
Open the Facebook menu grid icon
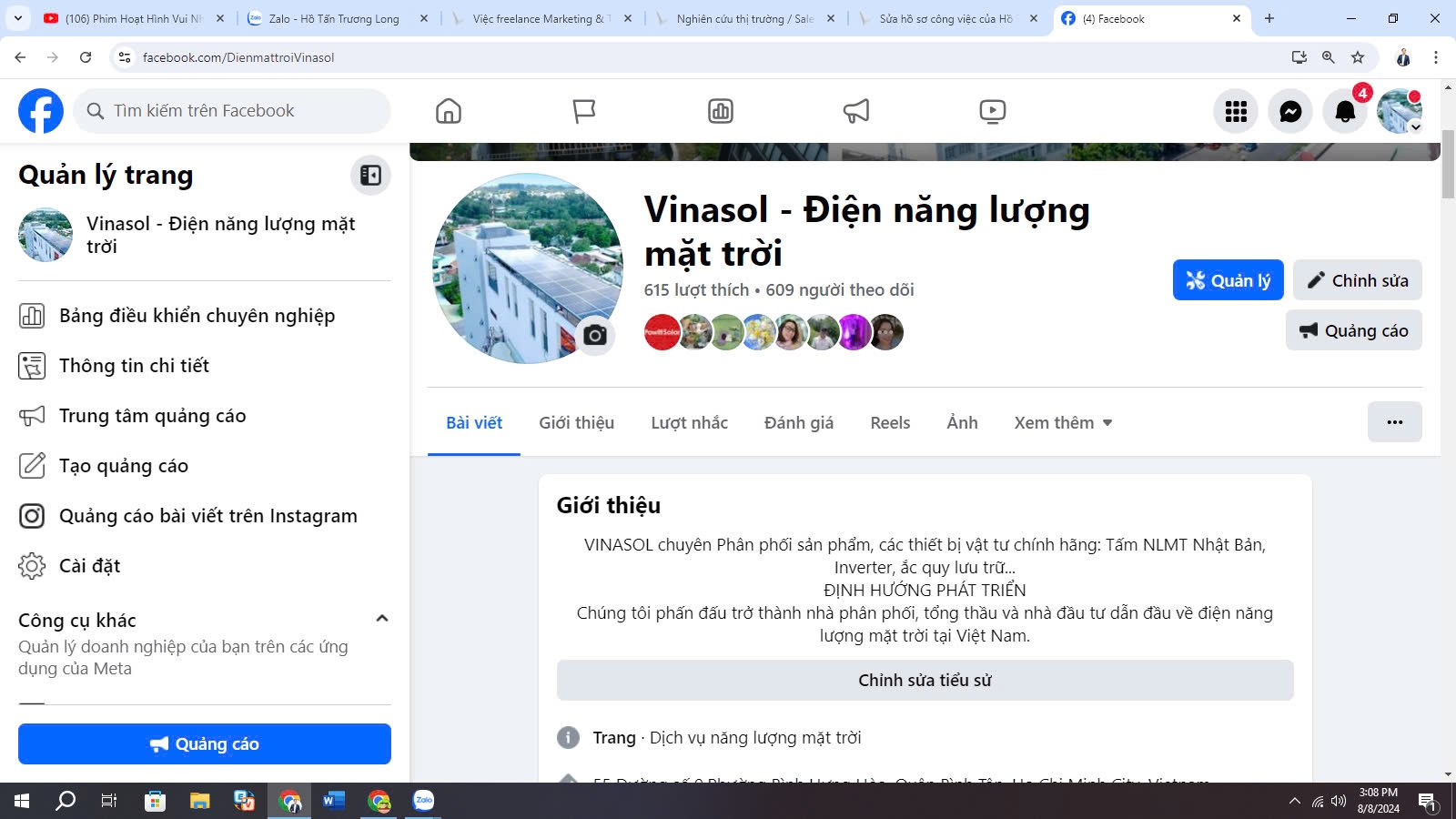click(1236, 111)
